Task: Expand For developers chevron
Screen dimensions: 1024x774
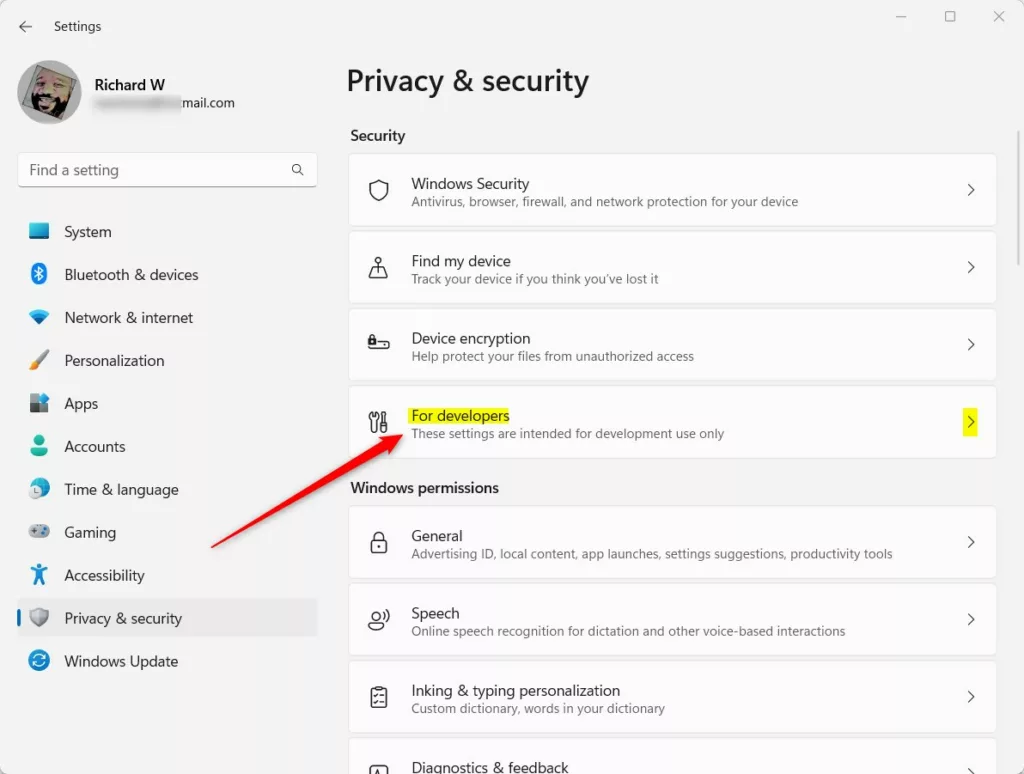Action: (971, 422)
